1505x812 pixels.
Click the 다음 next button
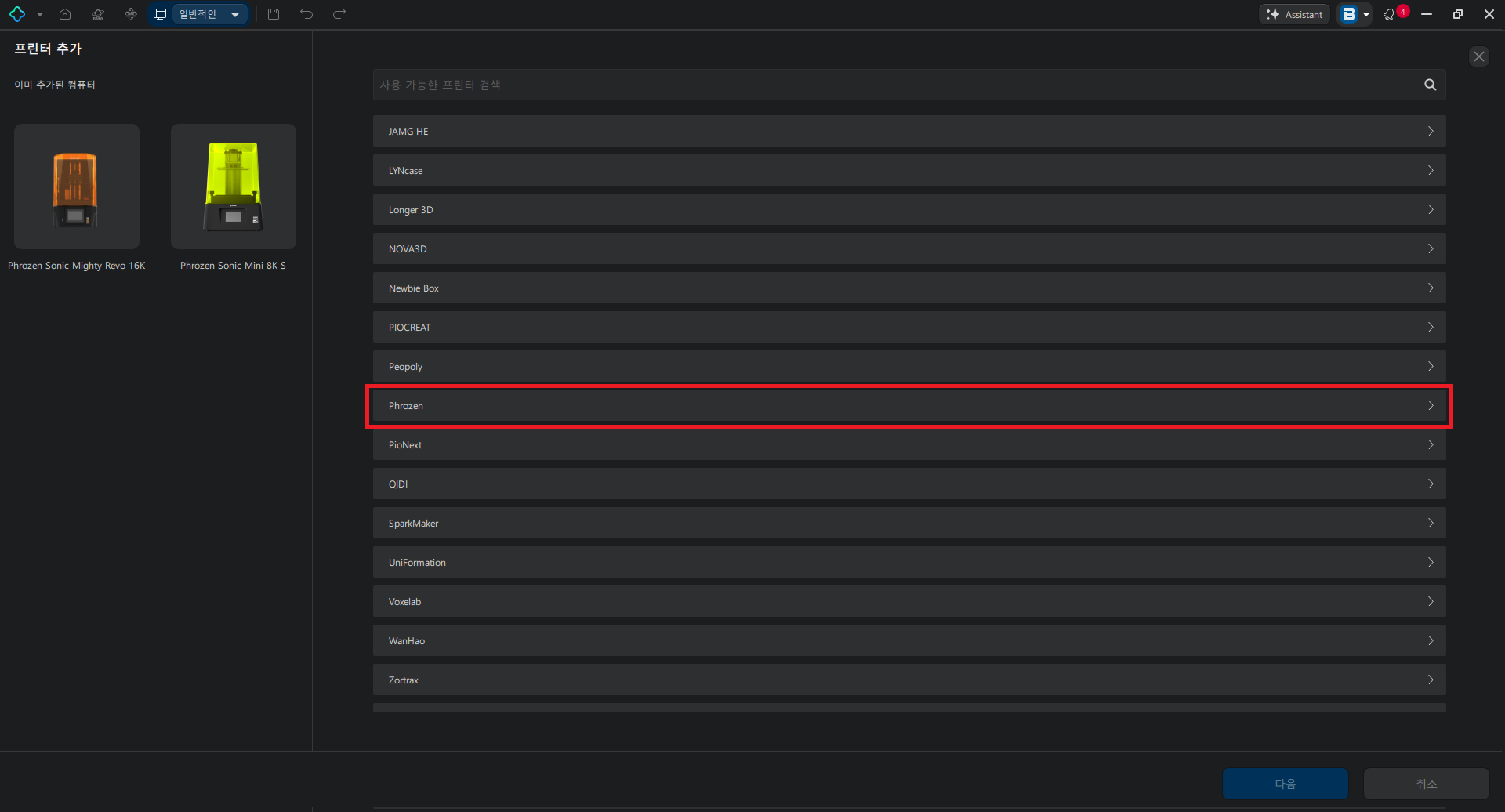(x=1286, y=784)
